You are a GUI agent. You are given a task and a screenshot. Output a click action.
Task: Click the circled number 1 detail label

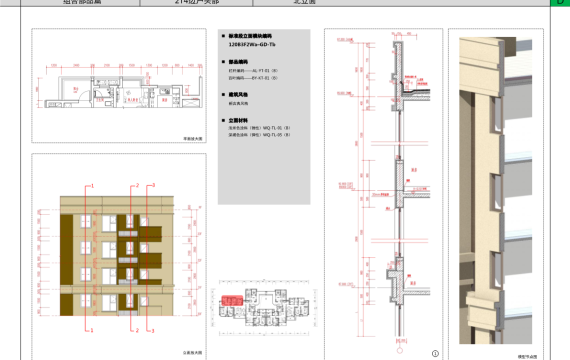coord(435,353)
